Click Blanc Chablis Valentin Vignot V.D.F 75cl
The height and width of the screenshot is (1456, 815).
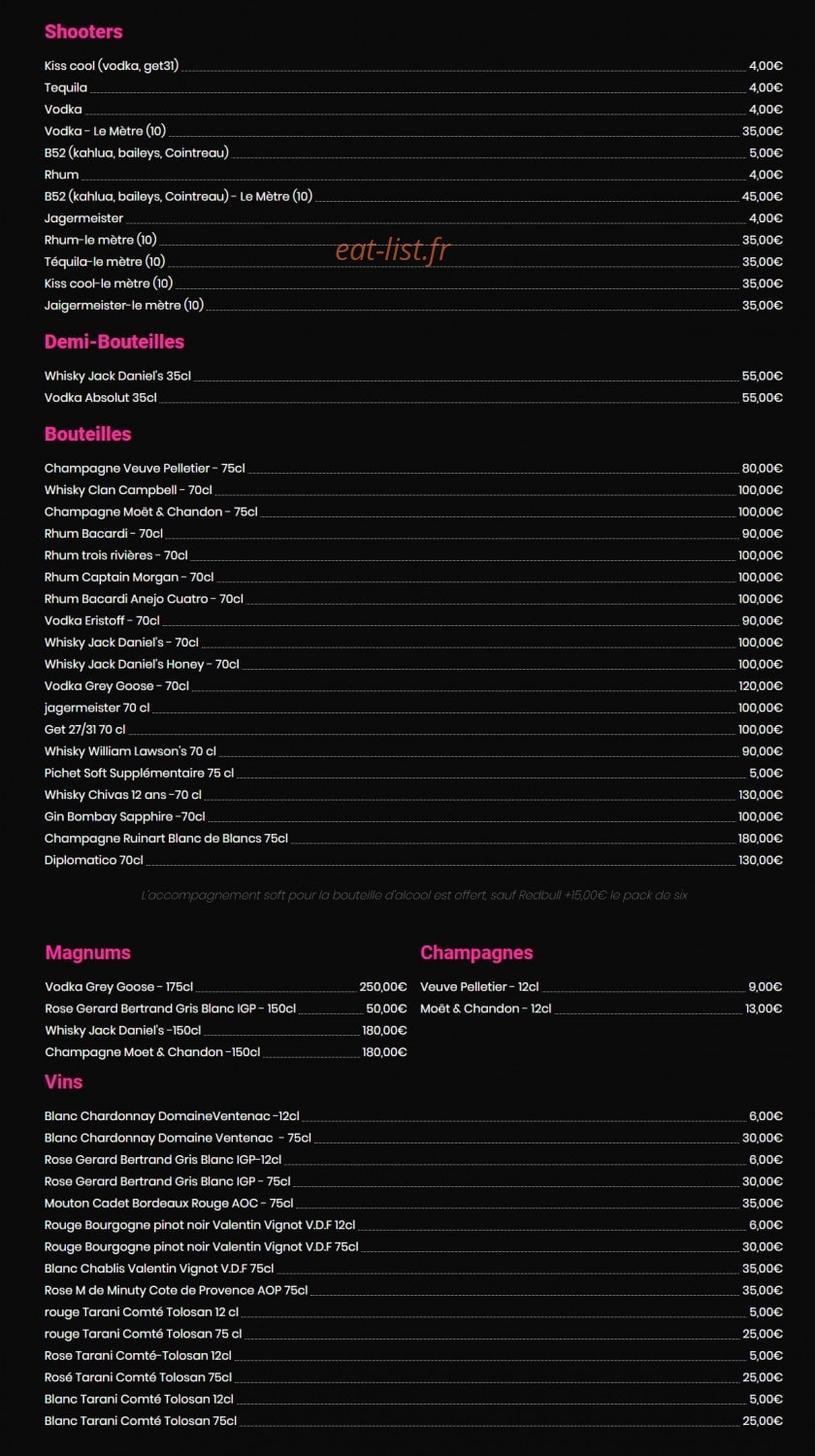point(413,1269)
